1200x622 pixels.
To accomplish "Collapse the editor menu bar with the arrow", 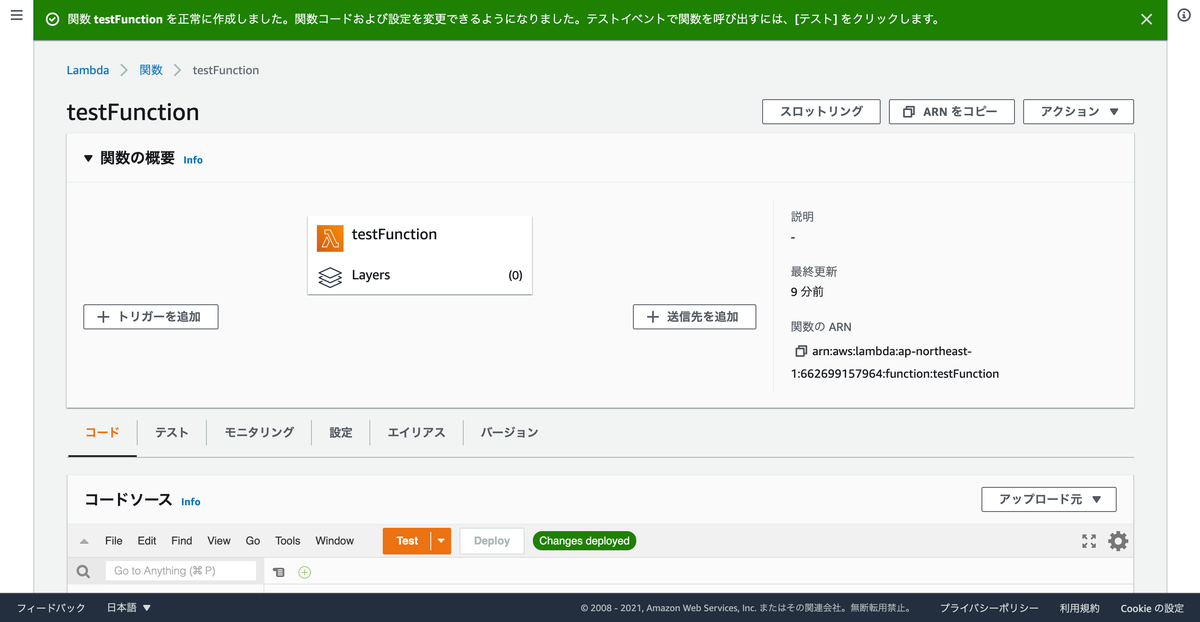I will coord(84,541).
